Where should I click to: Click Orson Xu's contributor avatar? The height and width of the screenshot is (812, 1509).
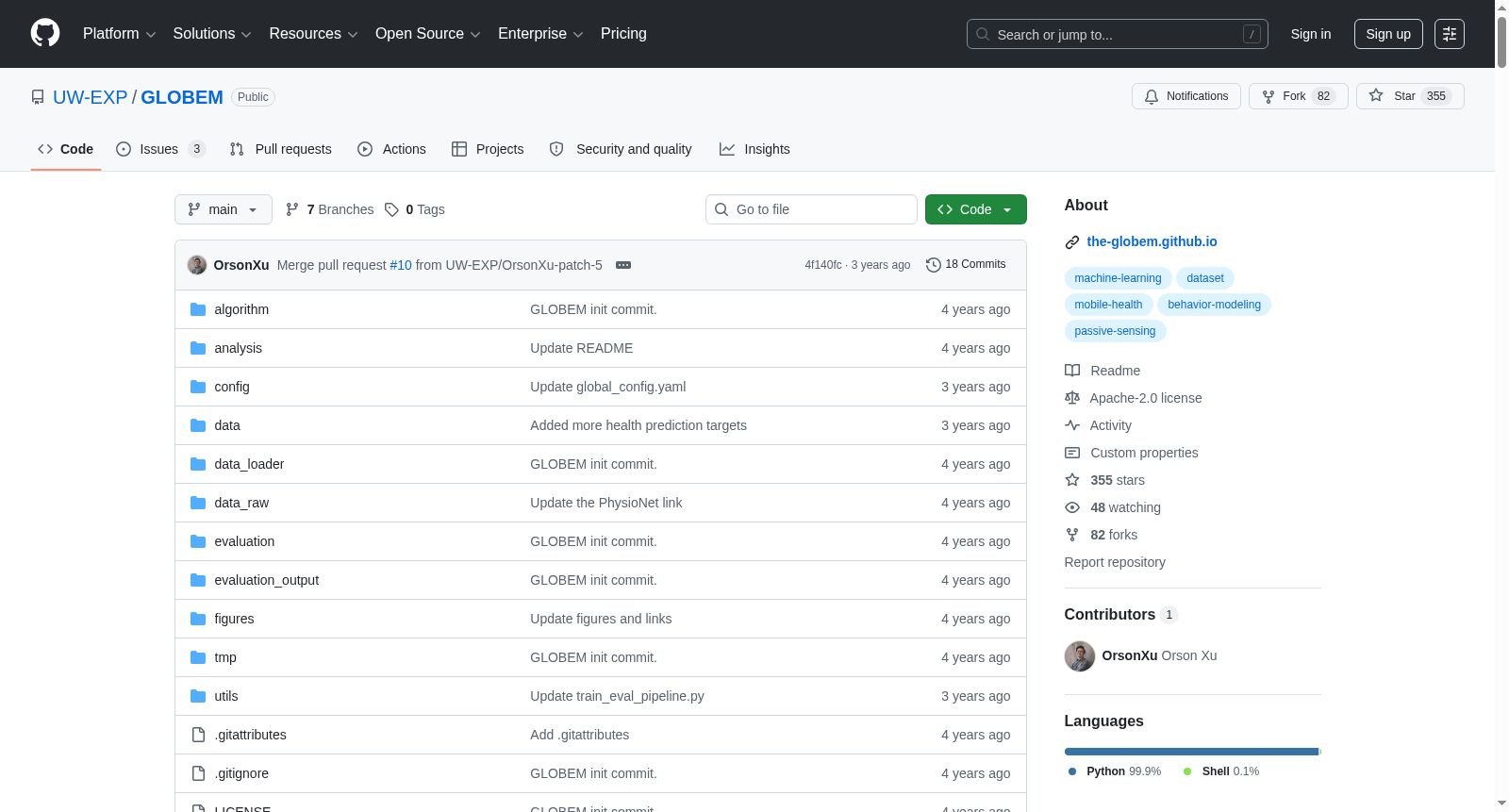pyautogui.click(x=1080, y=656)
